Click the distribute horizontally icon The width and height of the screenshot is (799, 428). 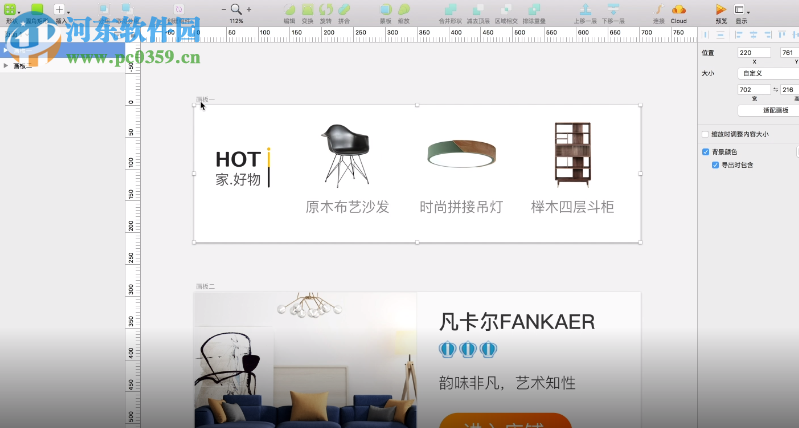[x=706, y=35]
